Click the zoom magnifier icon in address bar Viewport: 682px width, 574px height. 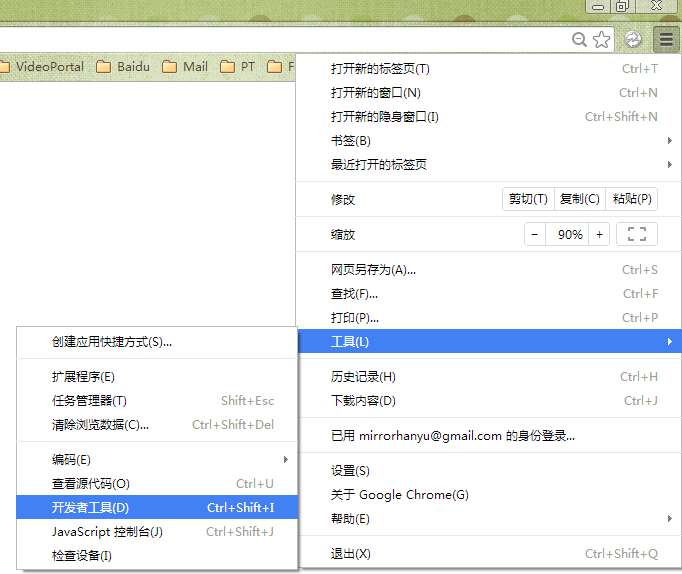[579, 40]
